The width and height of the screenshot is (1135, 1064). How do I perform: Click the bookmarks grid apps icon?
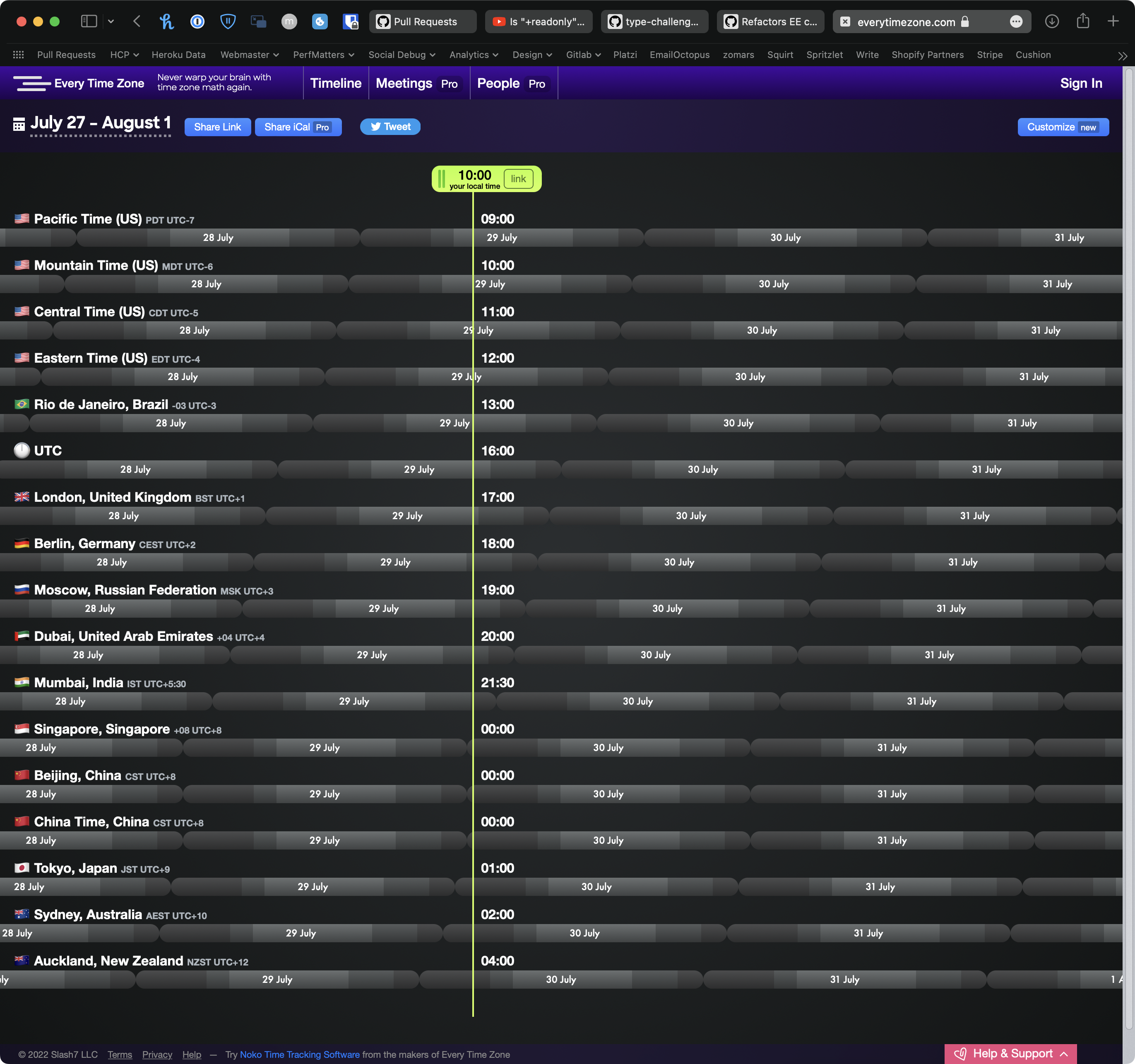[x=18, y=55]
